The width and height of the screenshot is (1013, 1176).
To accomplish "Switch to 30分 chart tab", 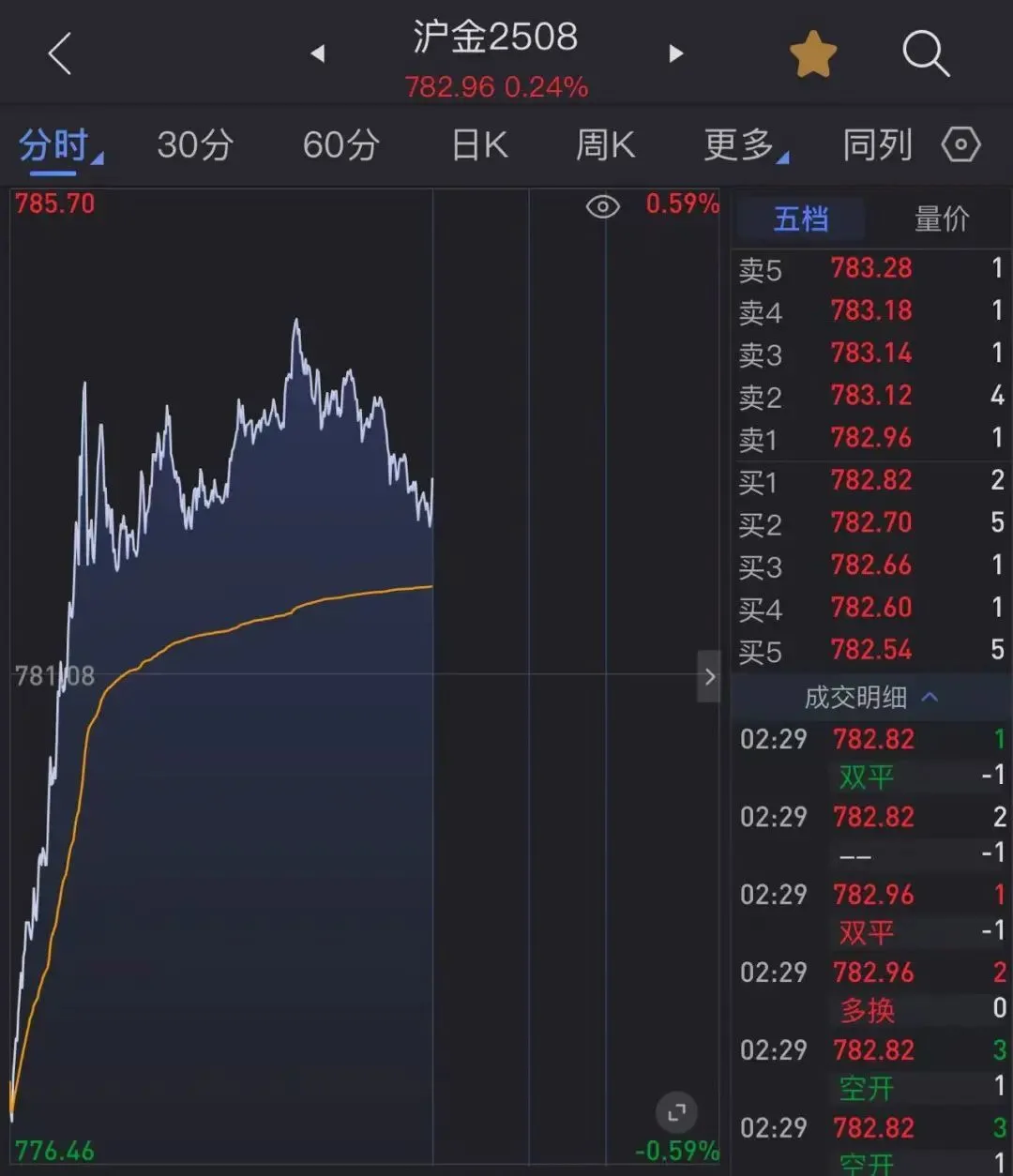I will [x=195, y=145].
